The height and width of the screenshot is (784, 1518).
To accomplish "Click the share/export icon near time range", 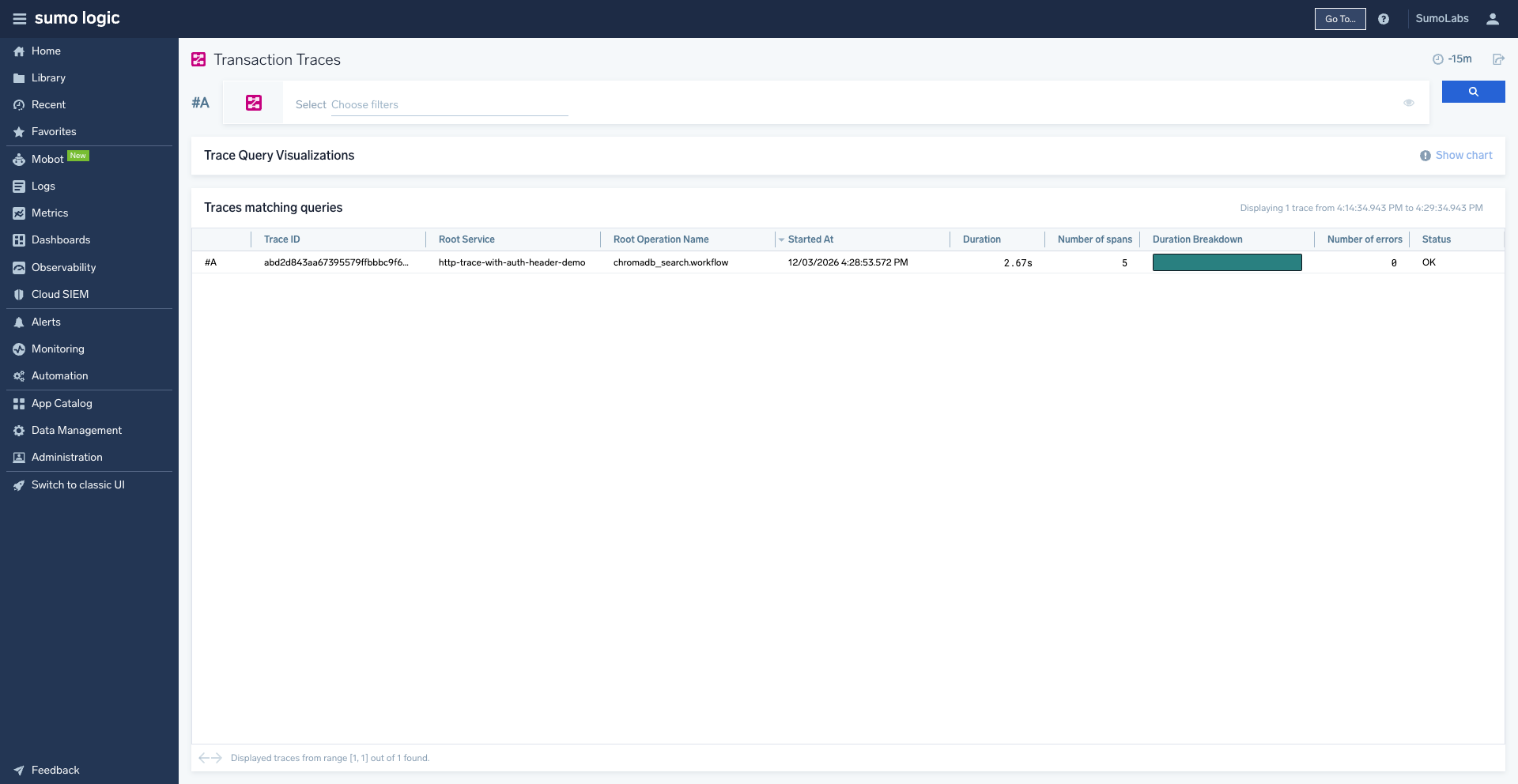I will click(x=1497, y=59).
